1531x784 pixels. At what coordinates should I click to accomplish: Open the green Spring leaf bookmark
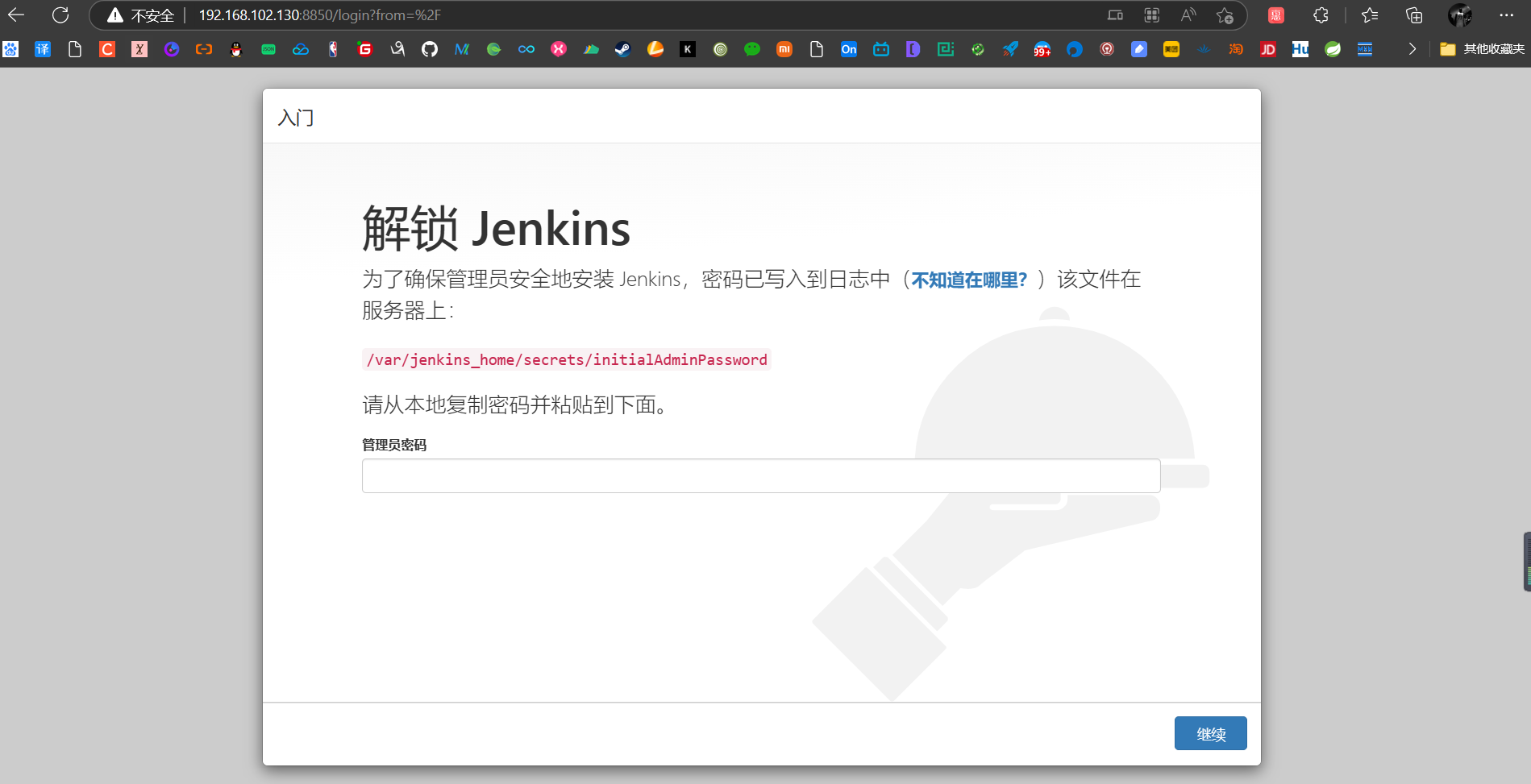point(1333,49)
